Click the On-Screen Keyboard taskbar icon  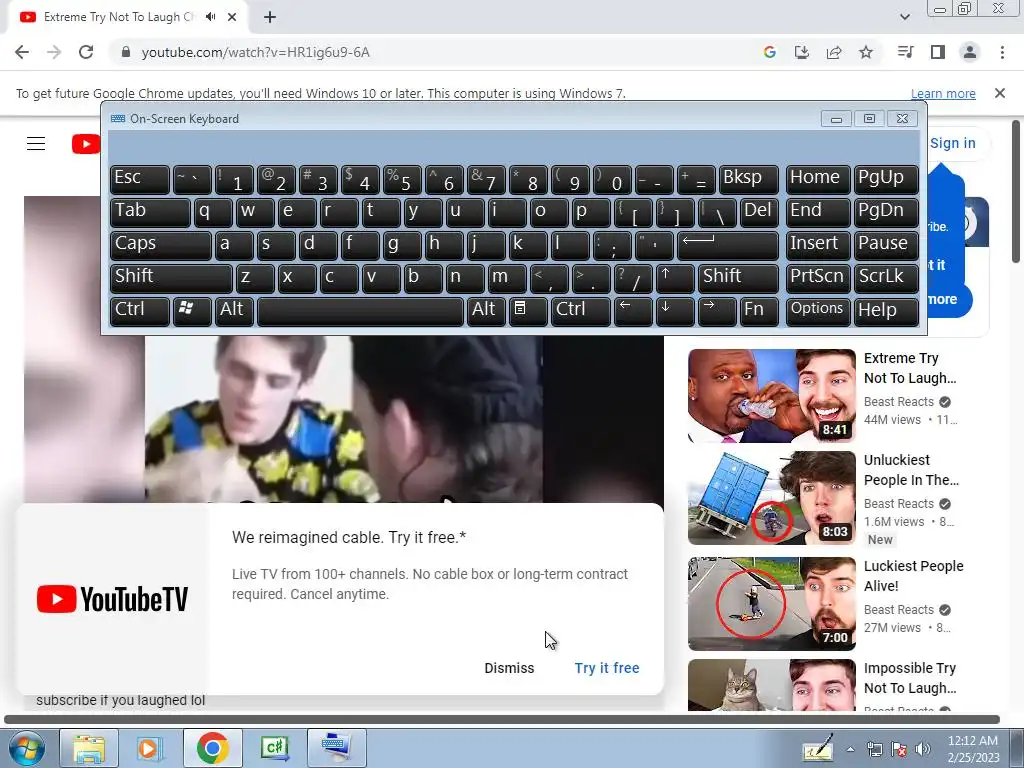coord(336,748)
